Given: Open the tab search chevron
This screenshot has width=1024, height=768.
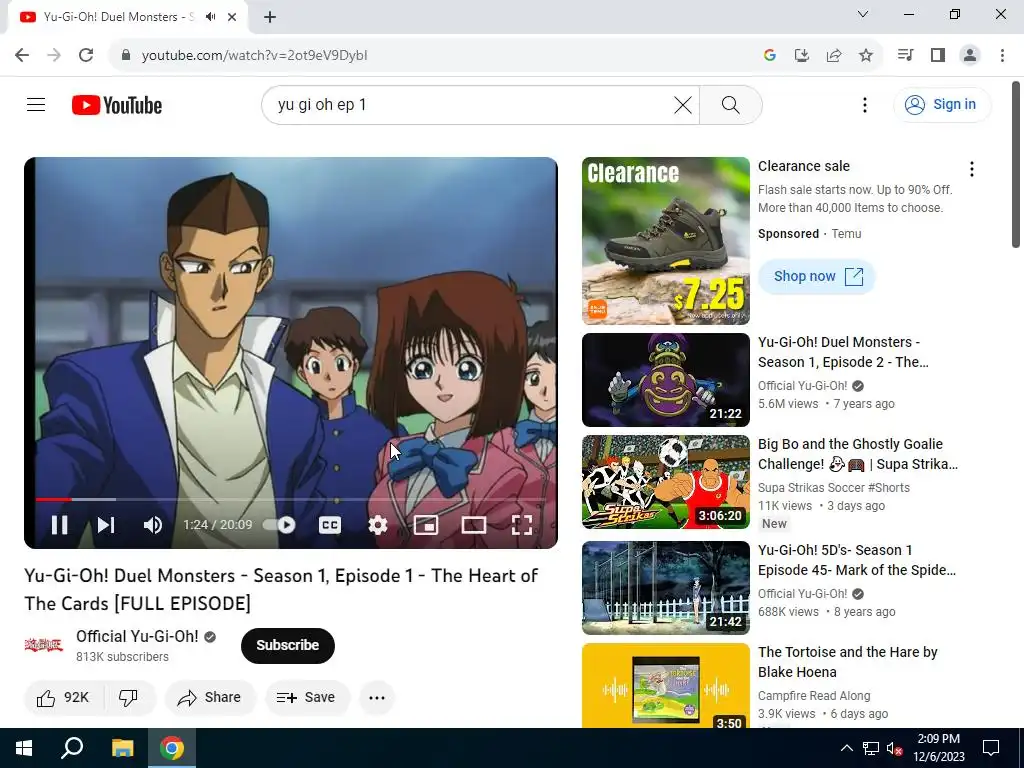Looking at the screenshot, I should tap(863, 14).
